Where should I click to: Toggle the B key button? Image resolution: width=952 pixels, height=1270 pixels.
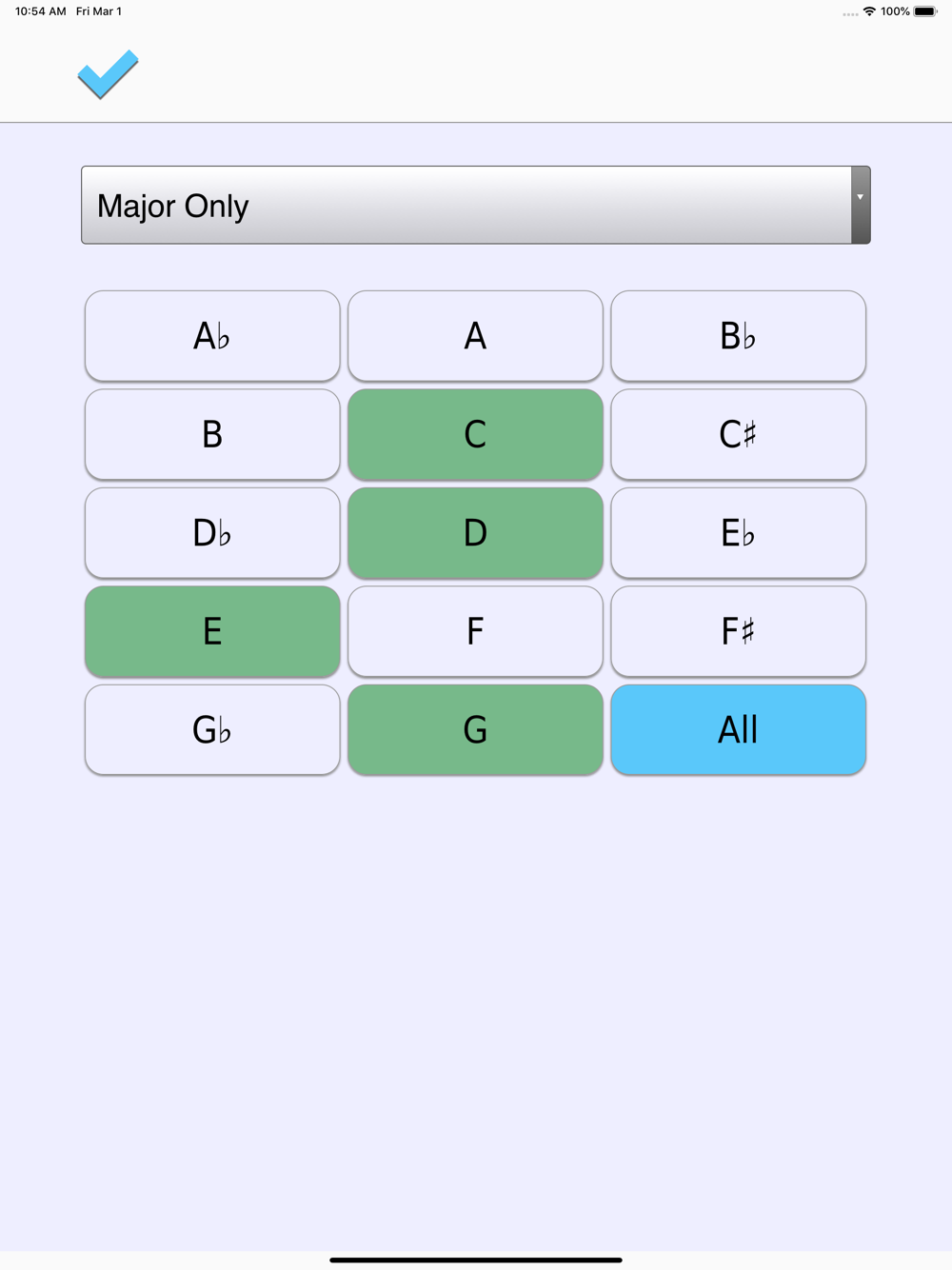[x=212, y=434]
